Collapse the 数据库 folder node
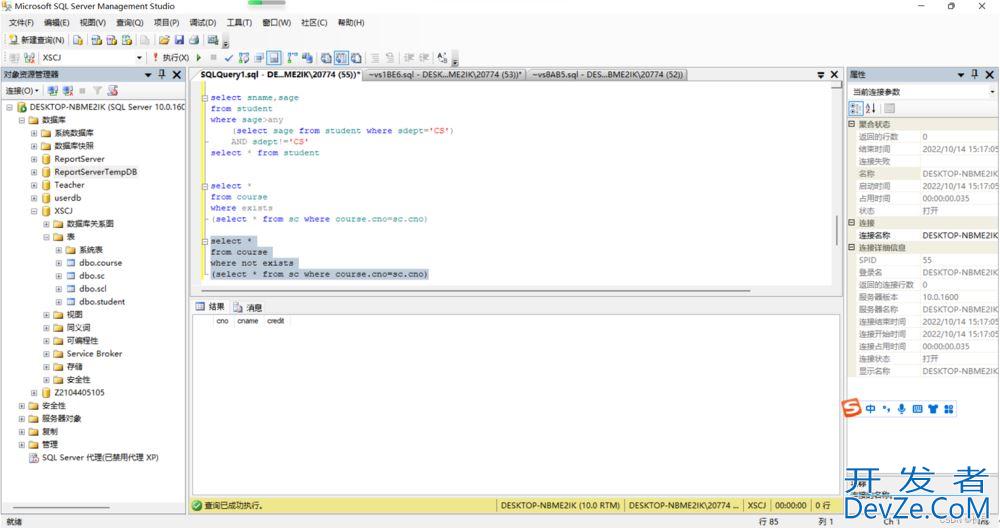The image size is (1000, 530). (x=22, y=121)
